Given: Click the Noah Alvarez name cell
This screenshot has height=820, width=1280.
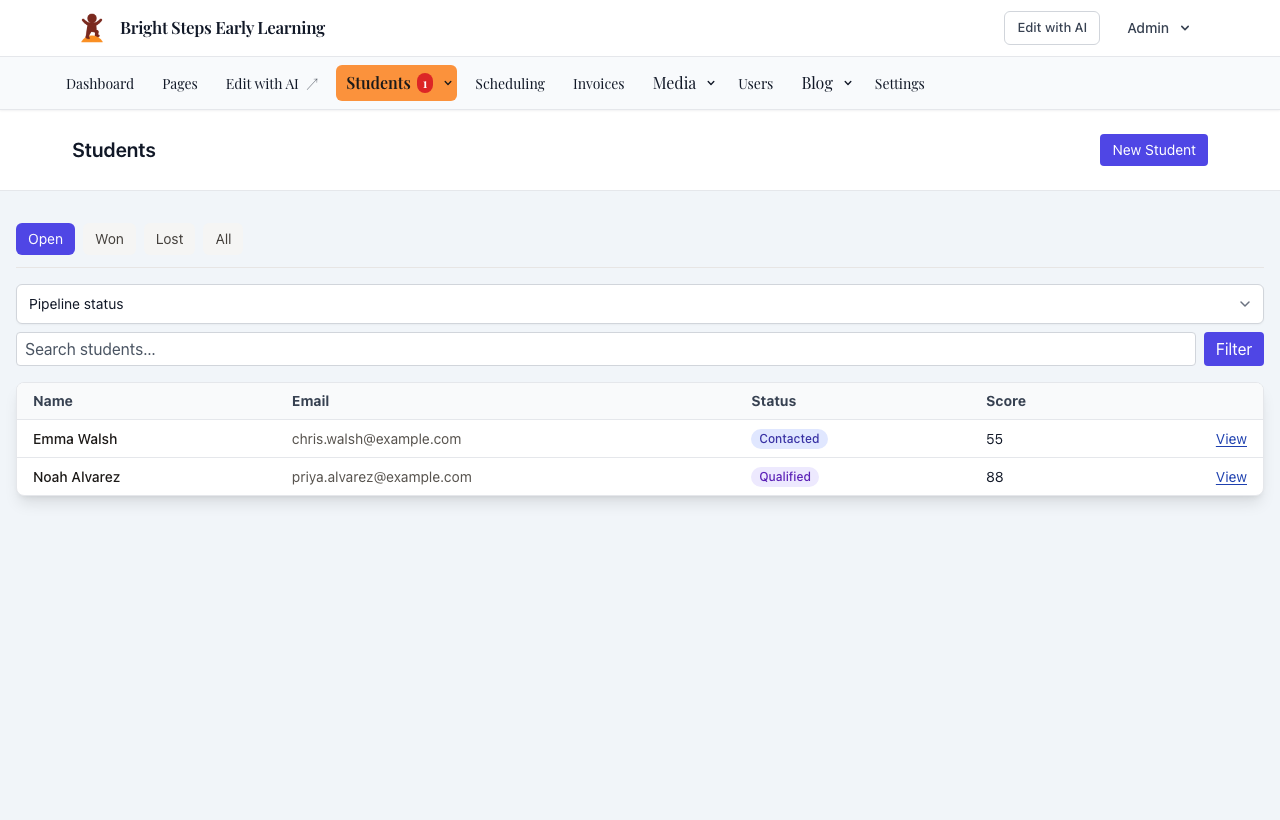Looking at the screenshot, I should click(76, 477).
